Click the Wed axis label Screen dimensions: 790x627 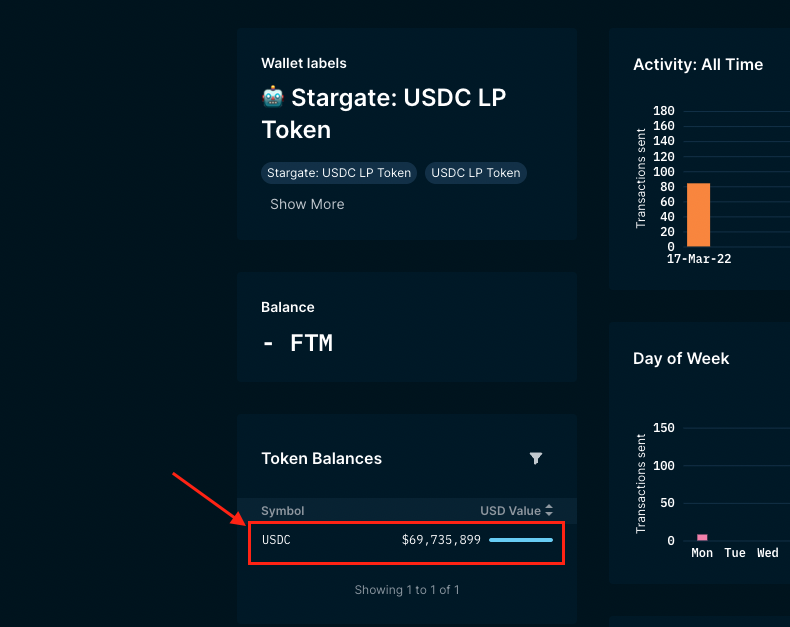point(768,553)
